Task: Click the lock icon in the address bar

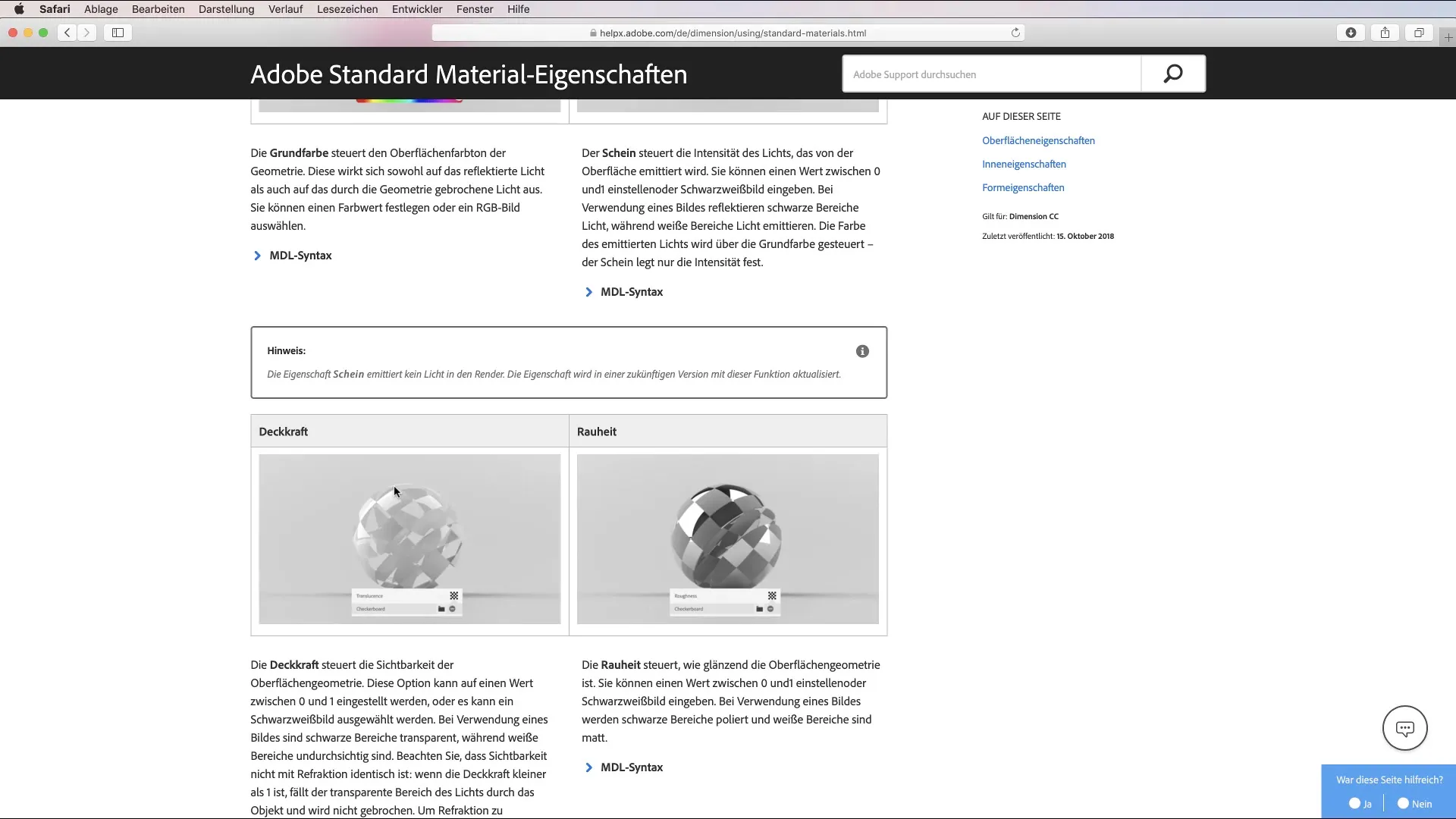Action: tap(593, 33)
